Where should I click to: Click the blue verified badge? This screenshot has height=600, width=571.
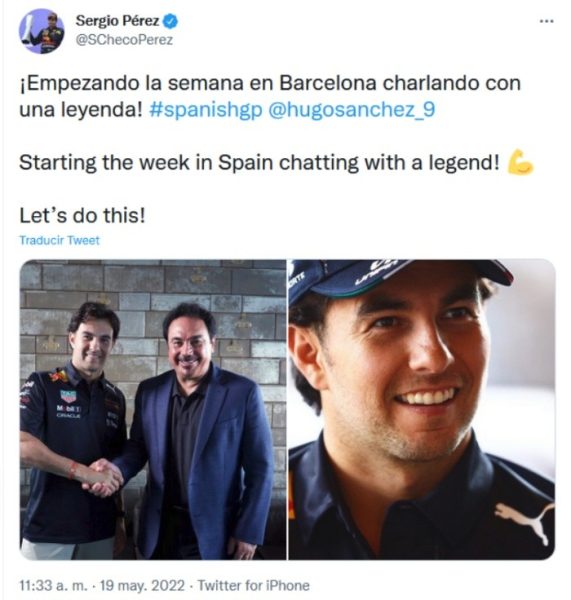171,21
